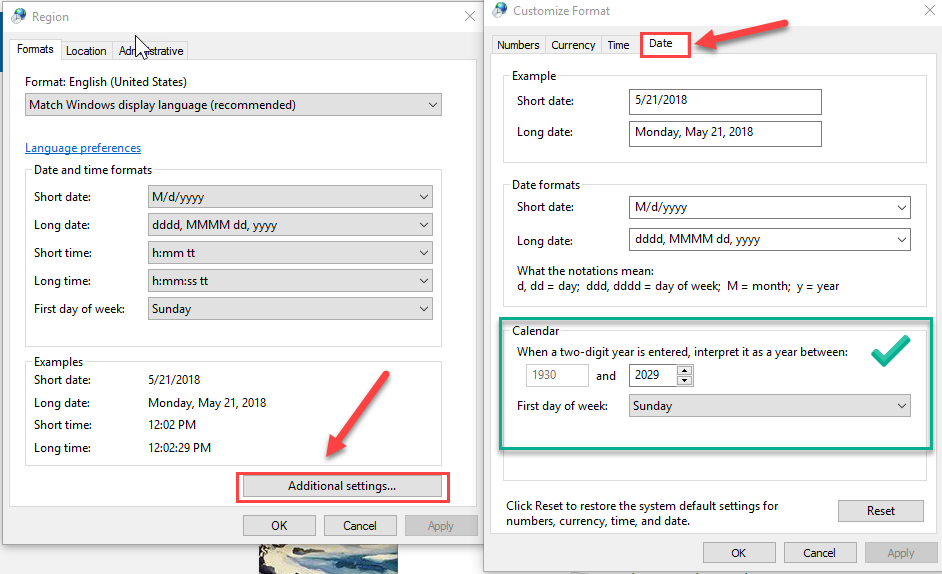Screen dimensions: 942x574
Task: Decrease the two-digit year end value
Action: point(684,380)
